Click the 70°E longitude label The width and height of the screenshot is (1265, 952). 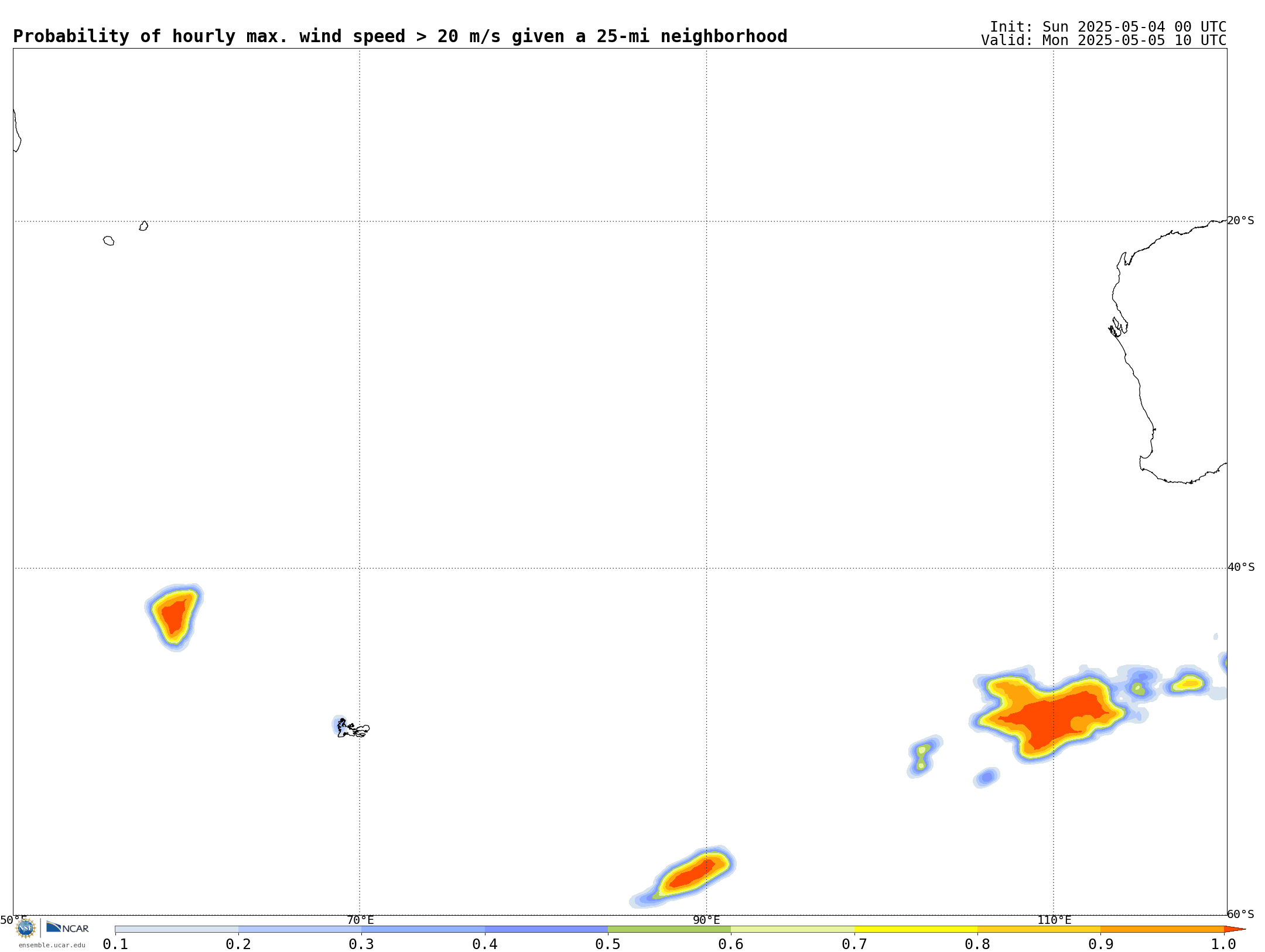(x=360, y=920)
